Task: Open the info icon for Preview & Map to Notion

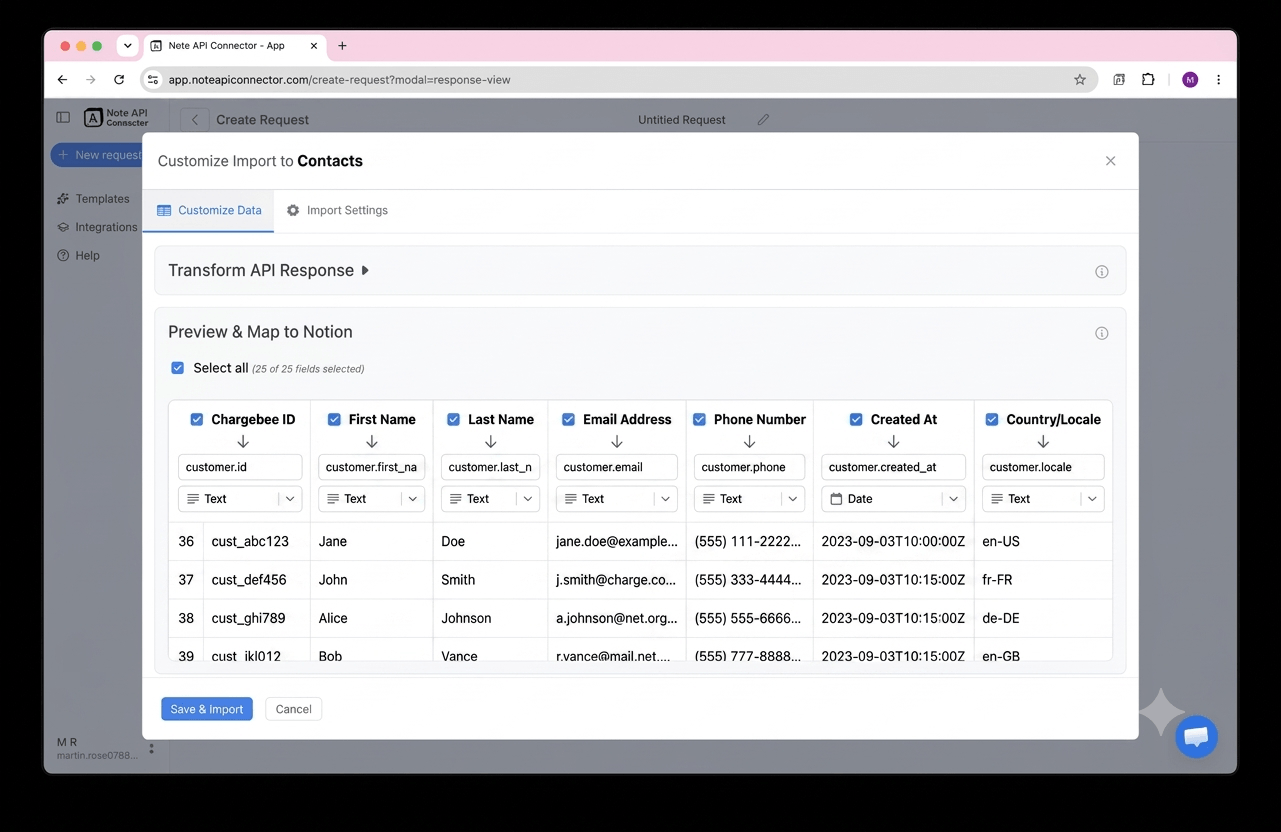Action: 1101,333
